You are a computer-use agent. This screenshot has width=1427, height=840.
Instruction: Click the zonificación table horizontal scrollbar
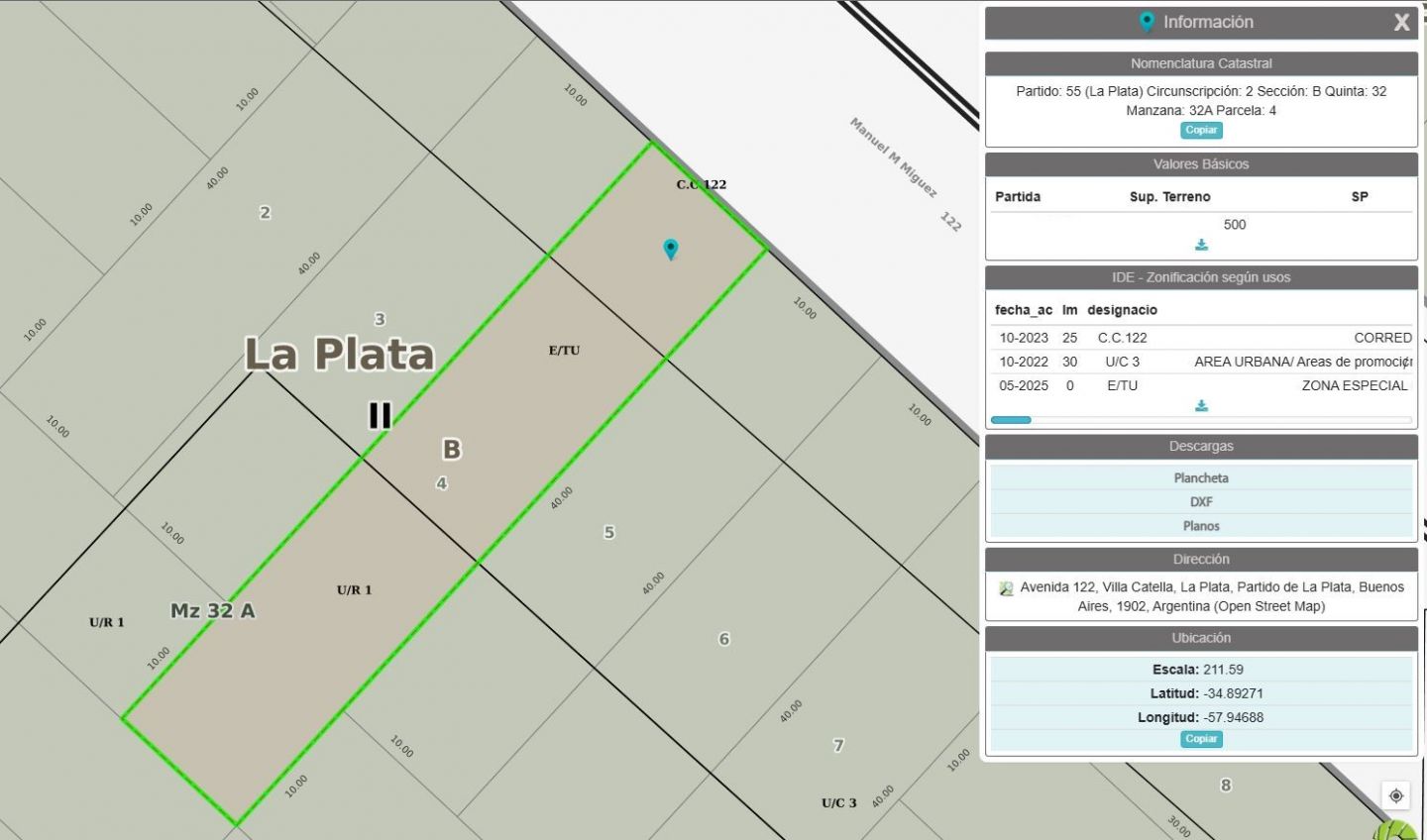[x=1011, y=420]
